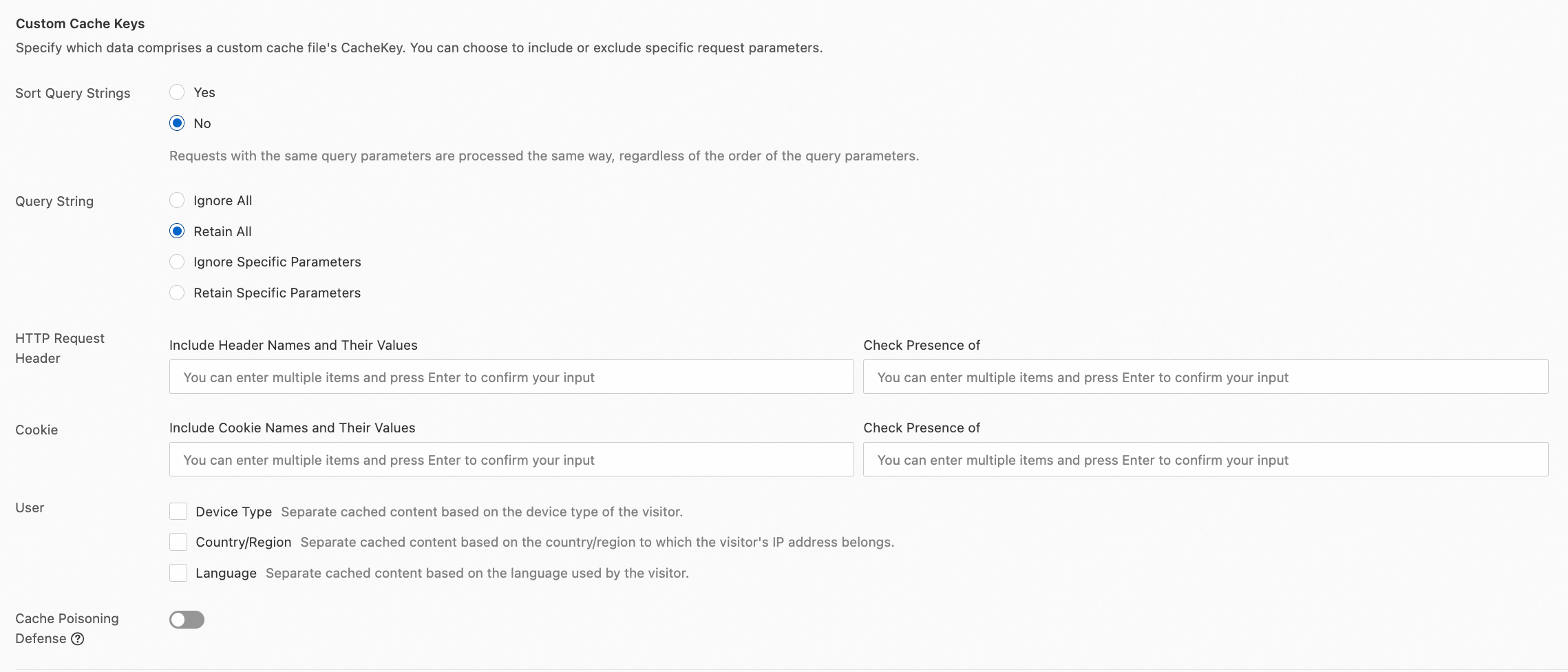Viewport: 1568px width, 672px height.
Task: Choose Retain All query string option
Action: [x=177, y=231]
